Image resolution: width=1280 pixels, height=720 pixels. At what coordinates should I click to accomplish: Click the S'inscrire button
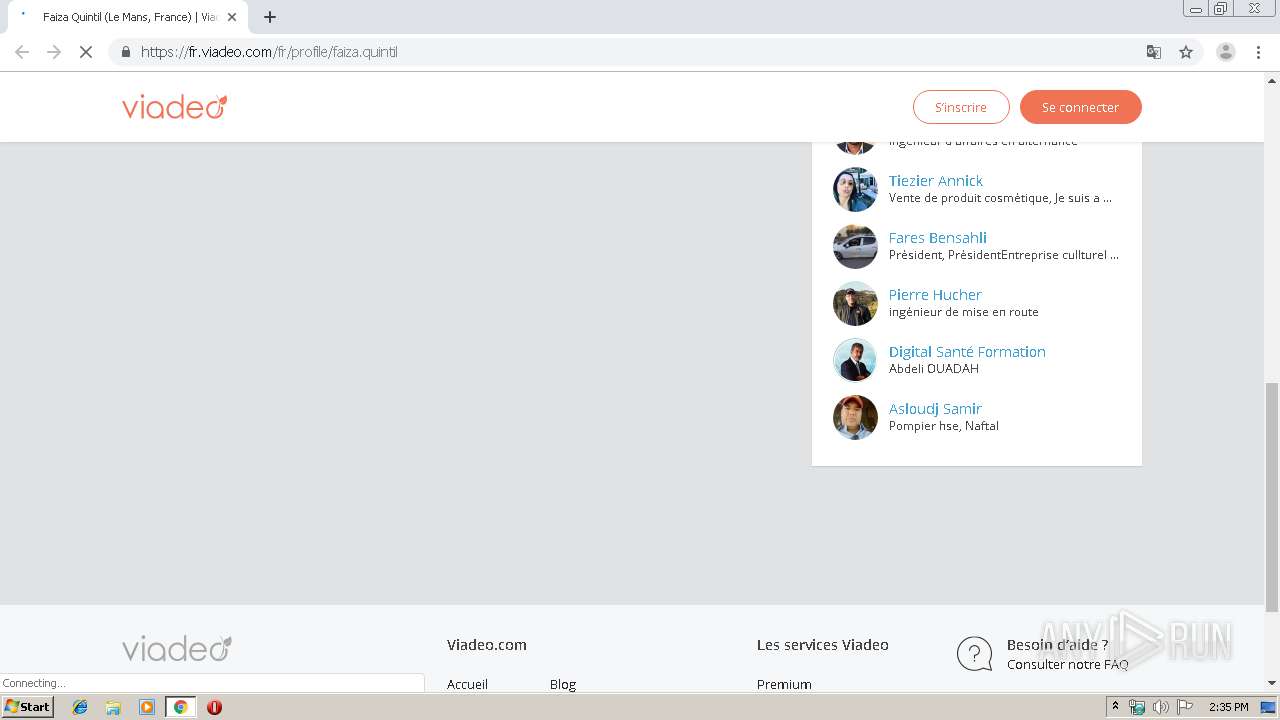[961, 107]
